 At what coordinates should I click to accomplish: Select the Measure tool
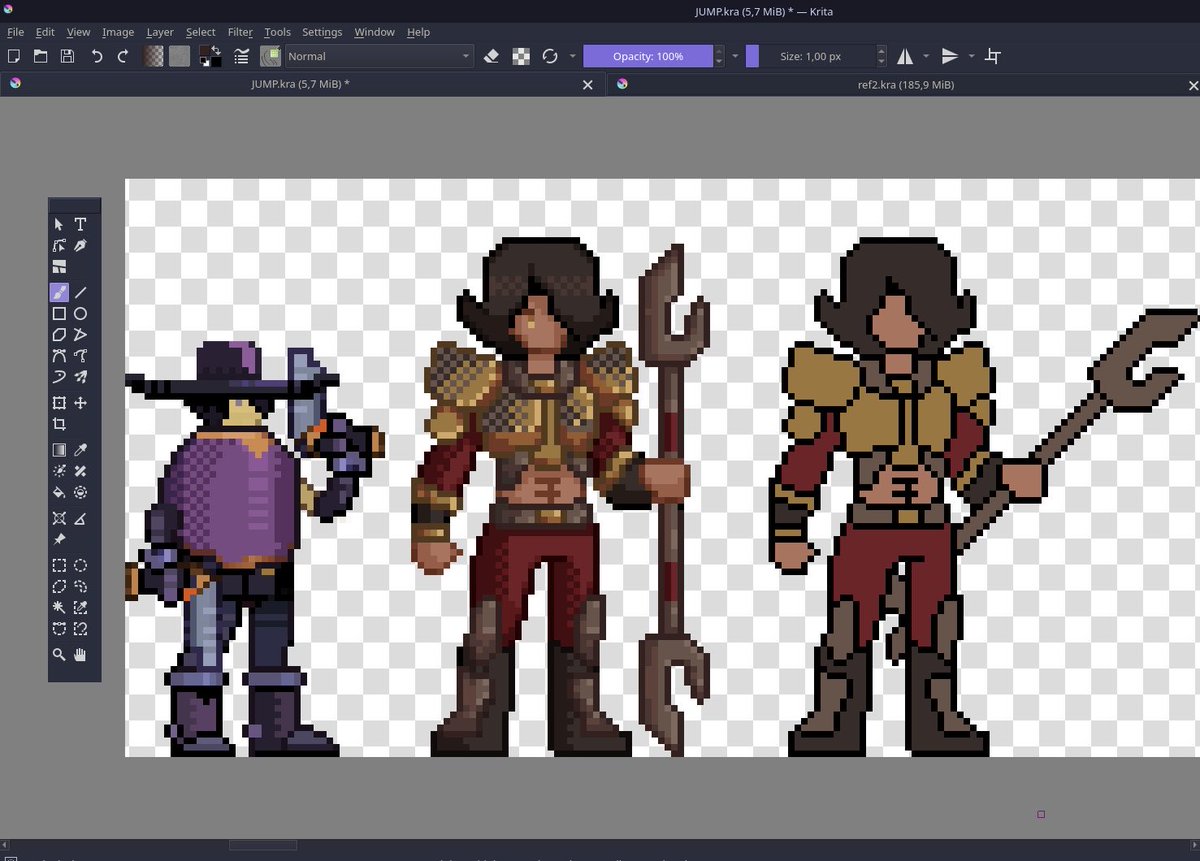[x=80, y=518]
